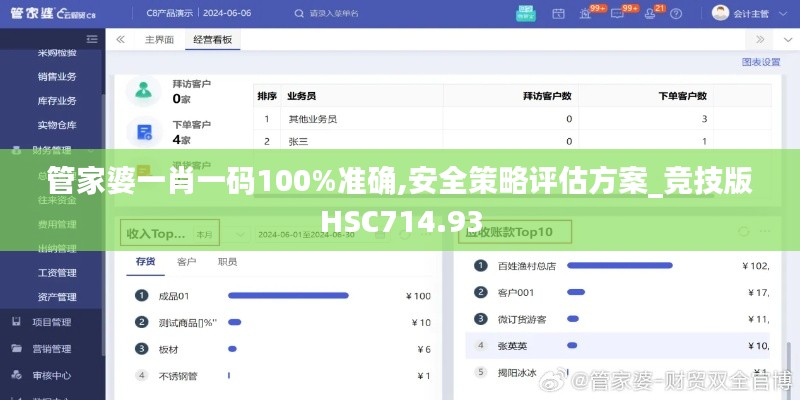This screenshot has height=400, width=800.
Task: Click the order number search field
Action: coord(350,13)
